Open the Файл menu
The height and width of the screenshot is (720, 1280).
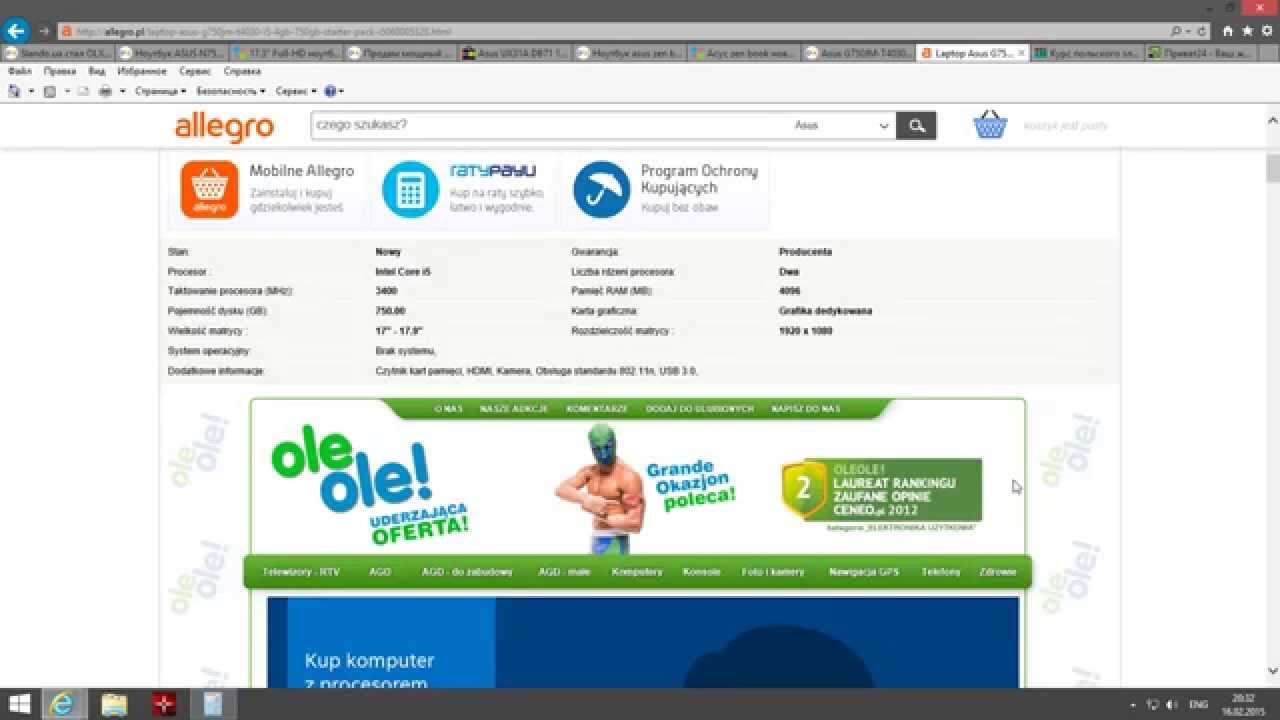[19, 72]
